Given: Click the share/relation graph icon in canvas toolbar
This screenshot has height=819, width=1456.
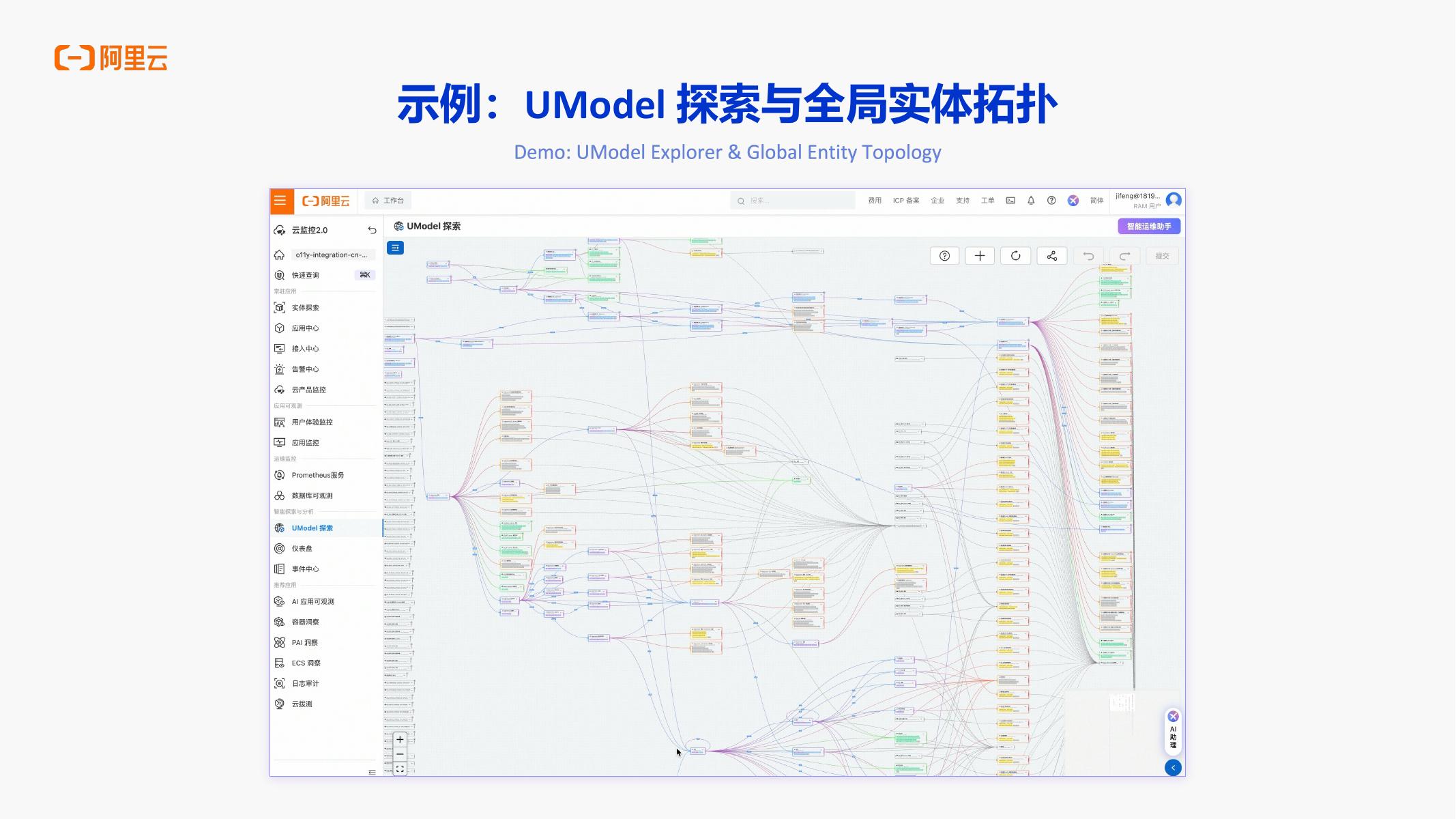Looking at the screenshot, I should coord(1051,256).
